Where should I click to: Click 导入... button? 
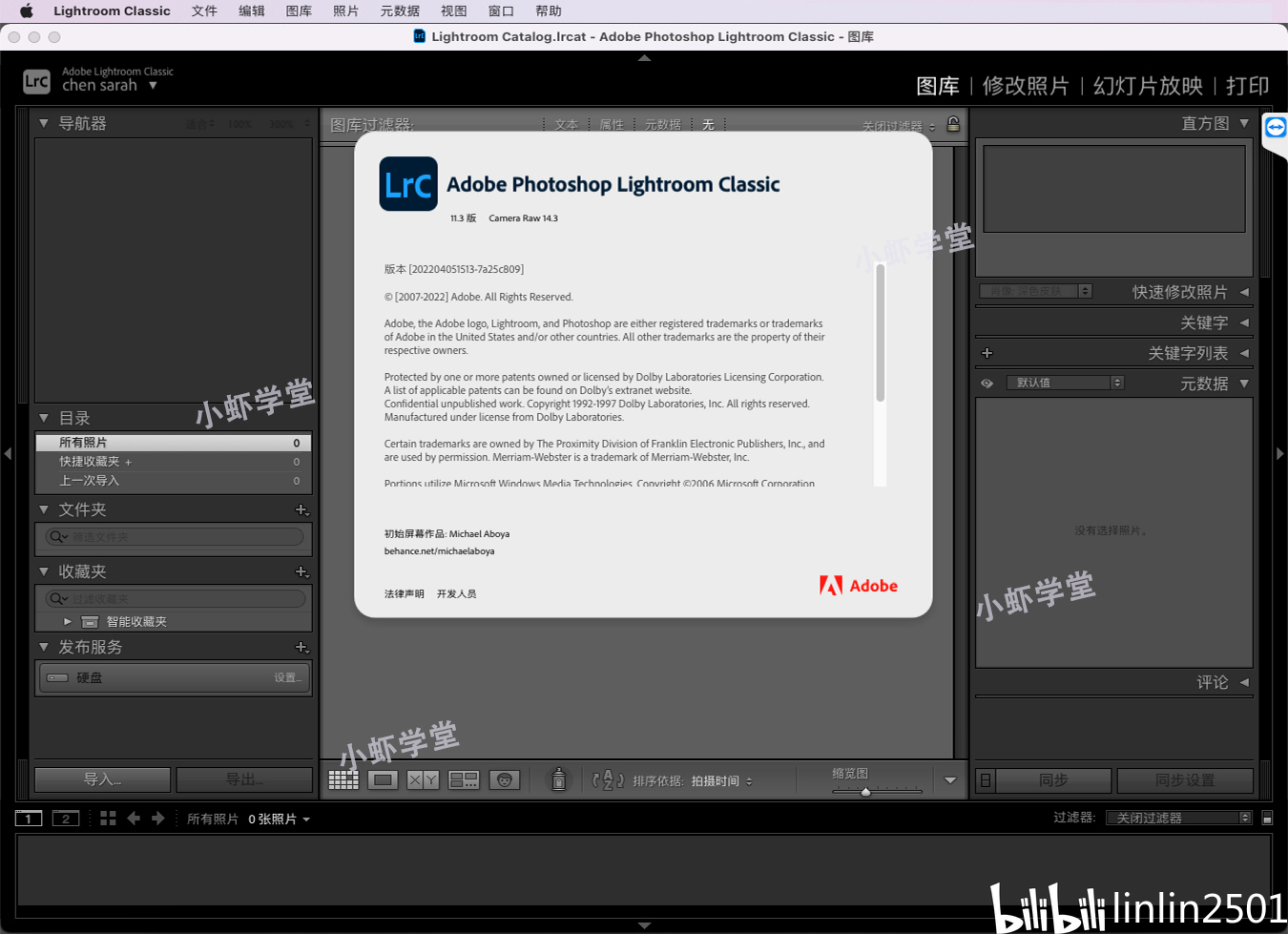click(103, 780)
